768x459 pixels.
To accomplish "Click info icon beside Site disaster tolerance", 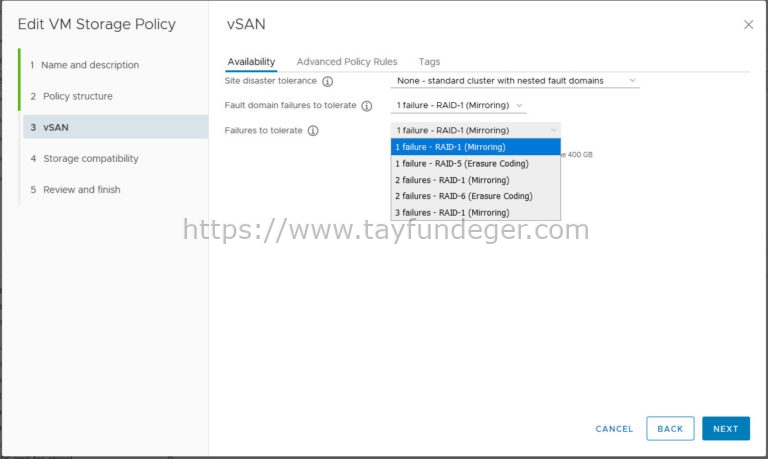I will 327,82.
